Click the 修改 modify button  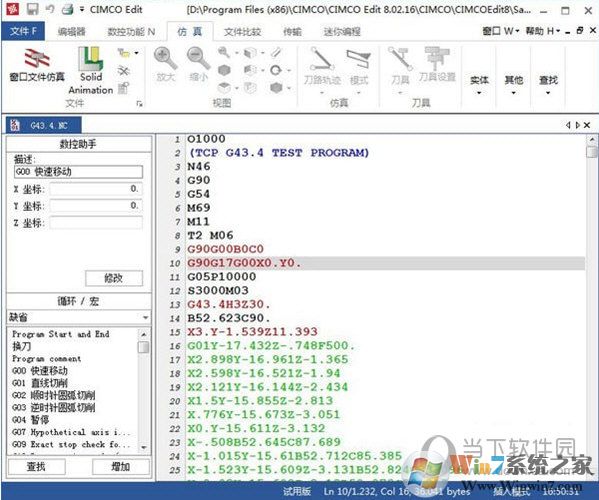[x=114, y=278]
